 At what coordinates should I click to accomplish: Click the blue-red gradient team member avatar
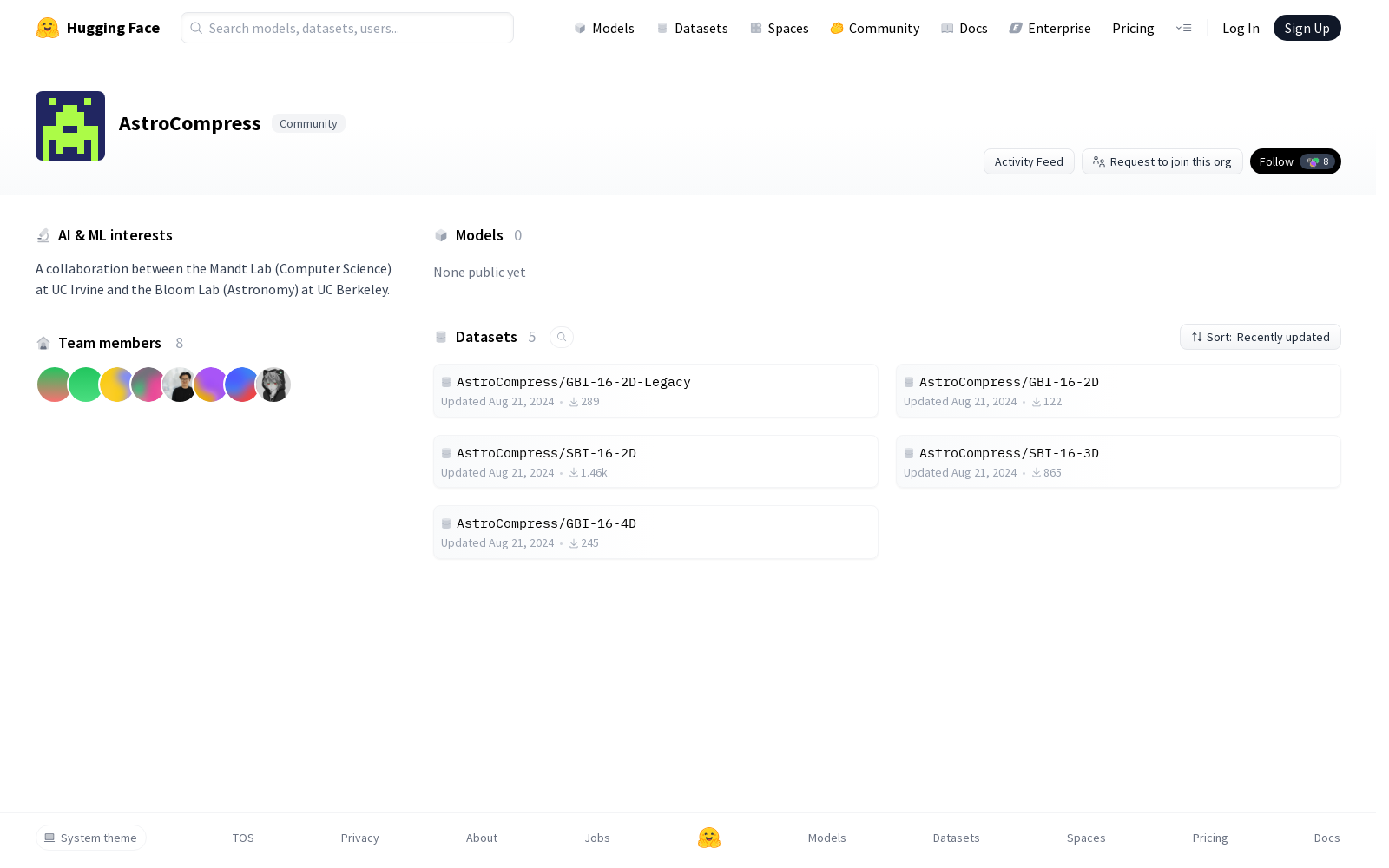241,385
